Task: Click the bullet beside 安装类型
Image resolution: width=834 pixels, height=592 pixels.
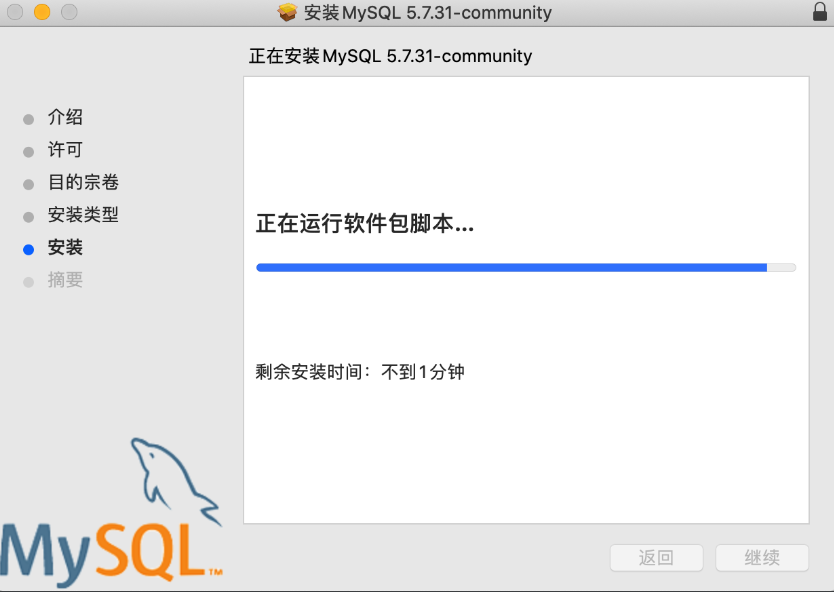Action: 29,217
